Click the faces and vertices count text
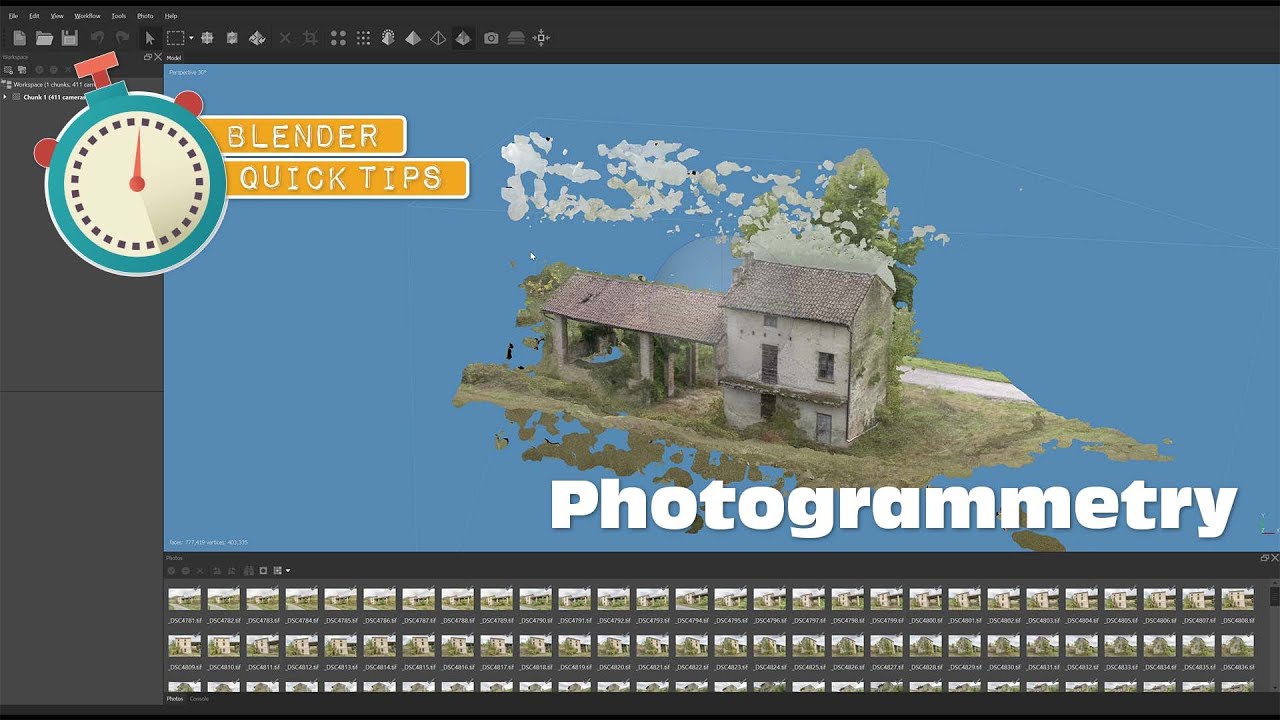Image resolution: width=1280 pixels, height=720 pixels. pos(208,542)
